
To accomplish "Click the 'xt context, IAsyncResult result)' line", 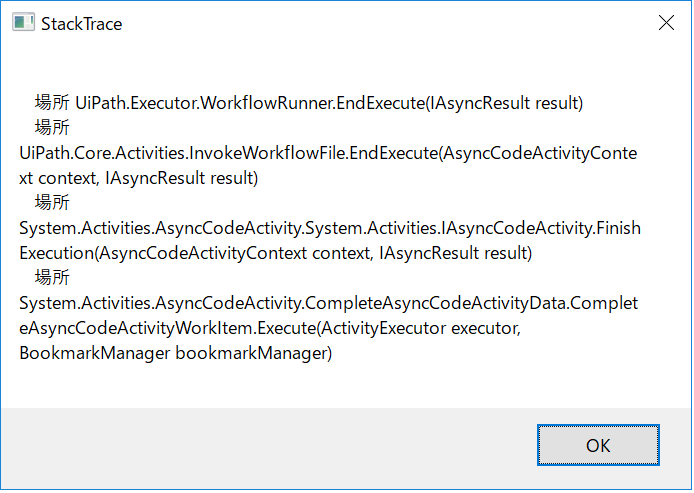I will tap(139, 178).
